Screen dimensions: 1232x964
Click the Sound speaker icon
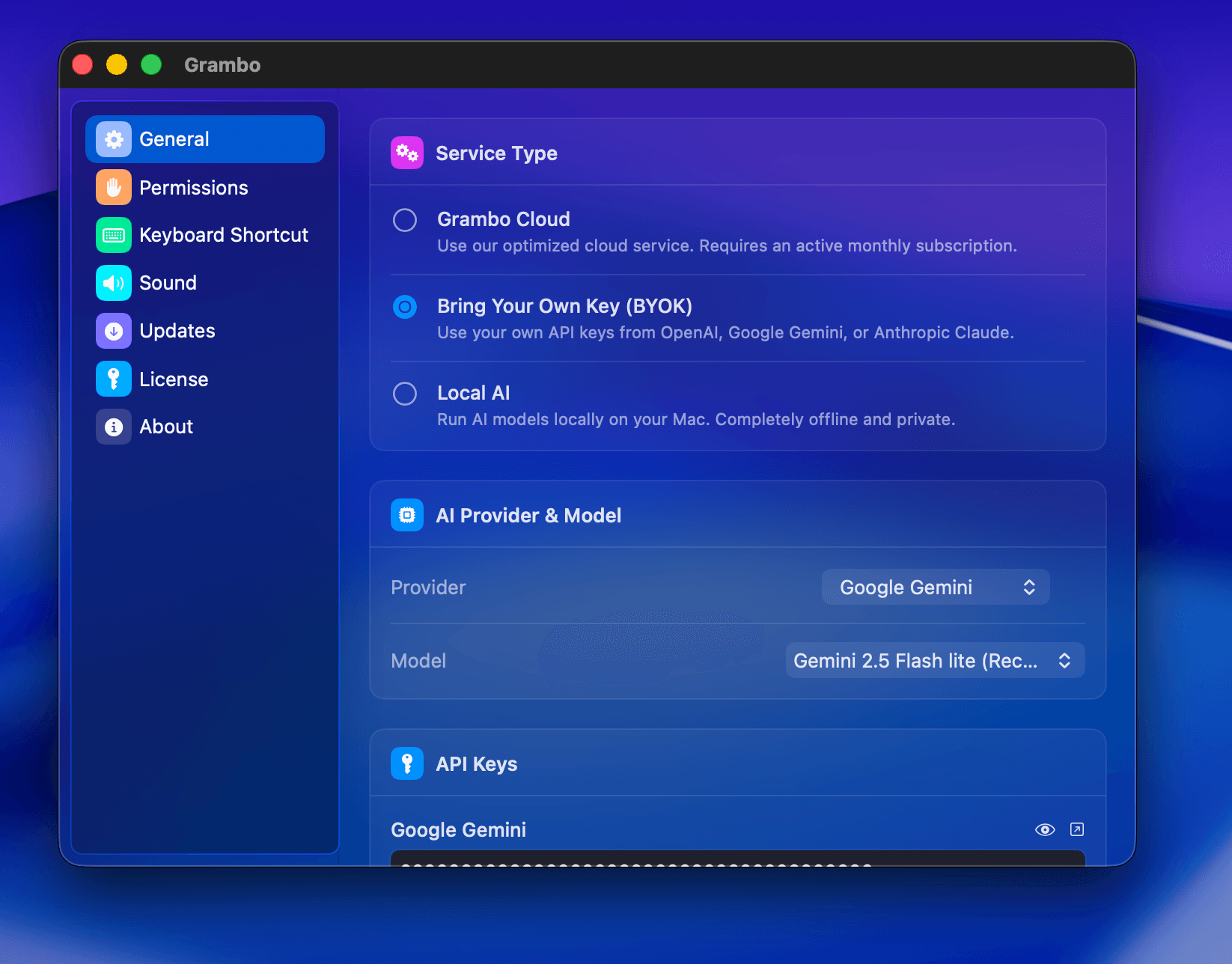(x=114, y=283)
